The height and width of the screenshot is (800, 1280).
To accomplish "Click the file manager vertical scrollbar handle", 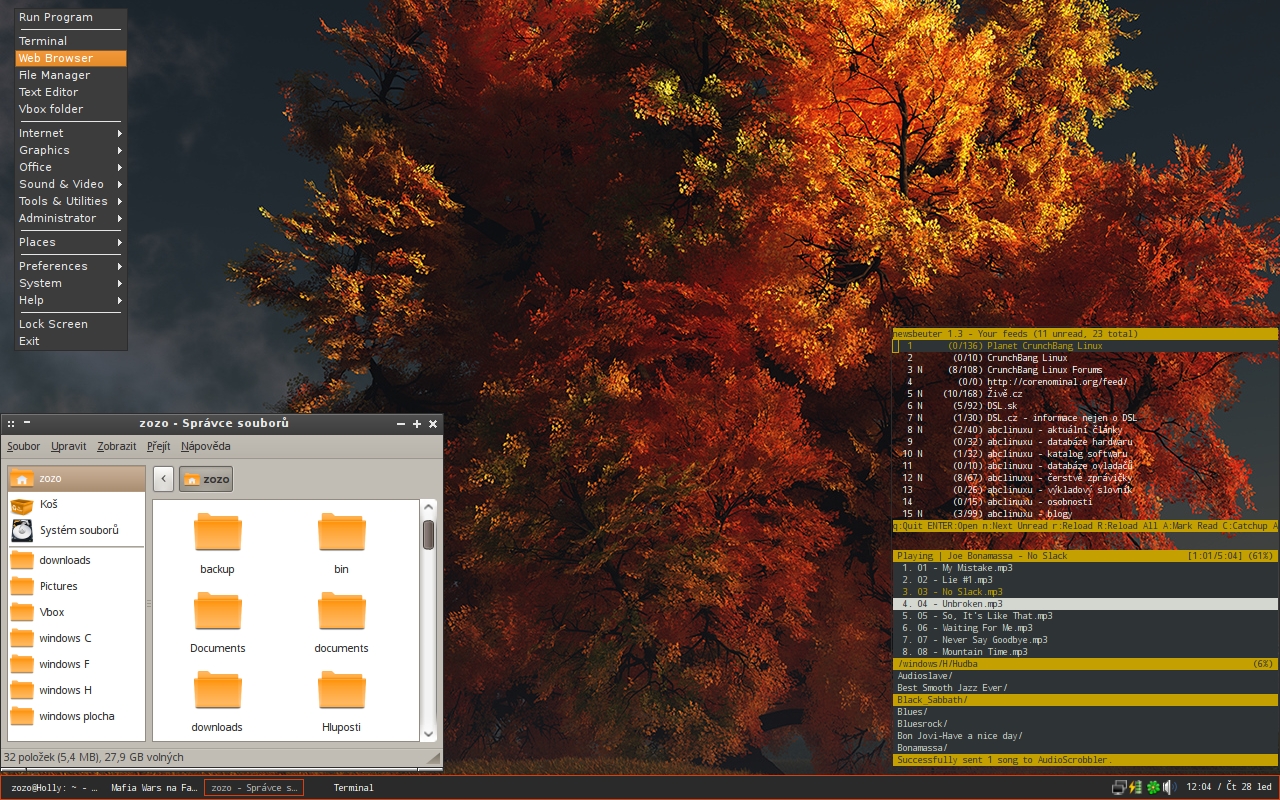I will point(428,535).
